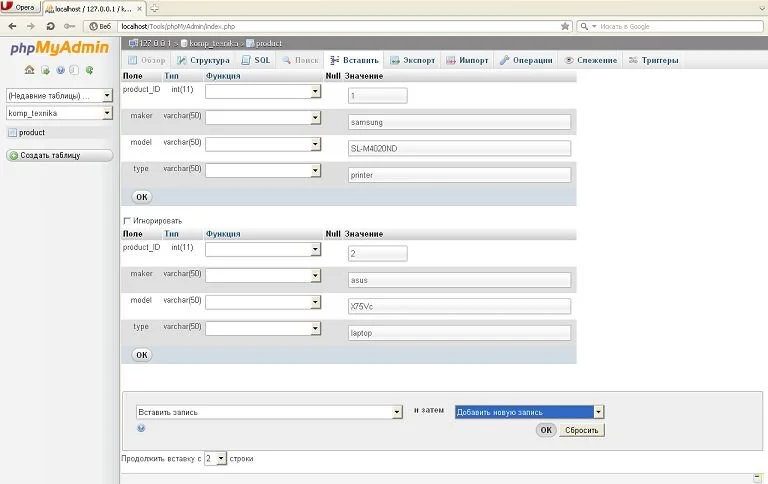The image size is (768, 484).
Task: Click the samsung maker value field
Action: tap(459, 122)
